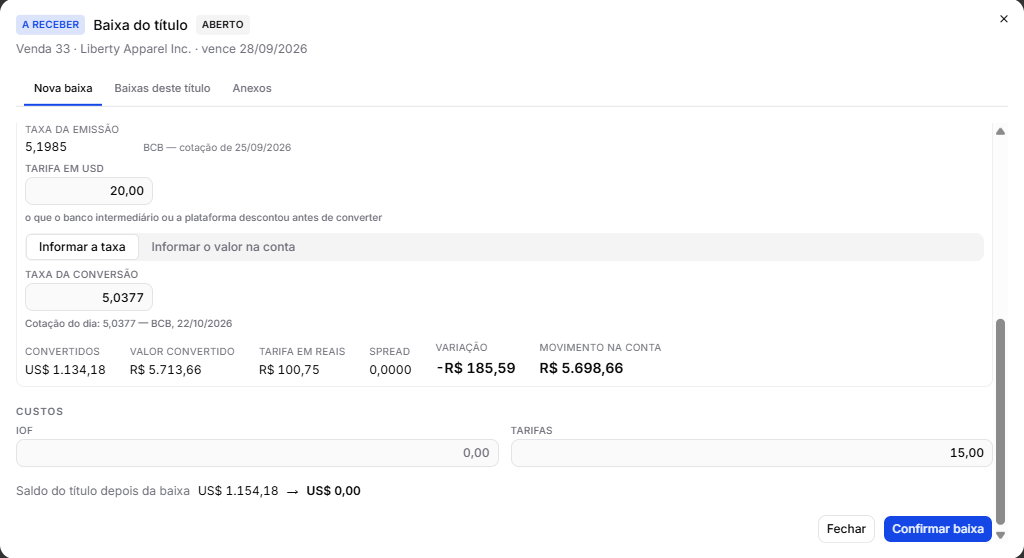Click the scrollbar up arrow
1024x558 pixels.
[x=1000, y=131]
